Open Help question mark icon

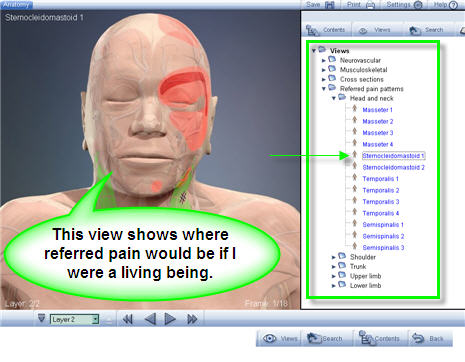(x=453, y=5)
